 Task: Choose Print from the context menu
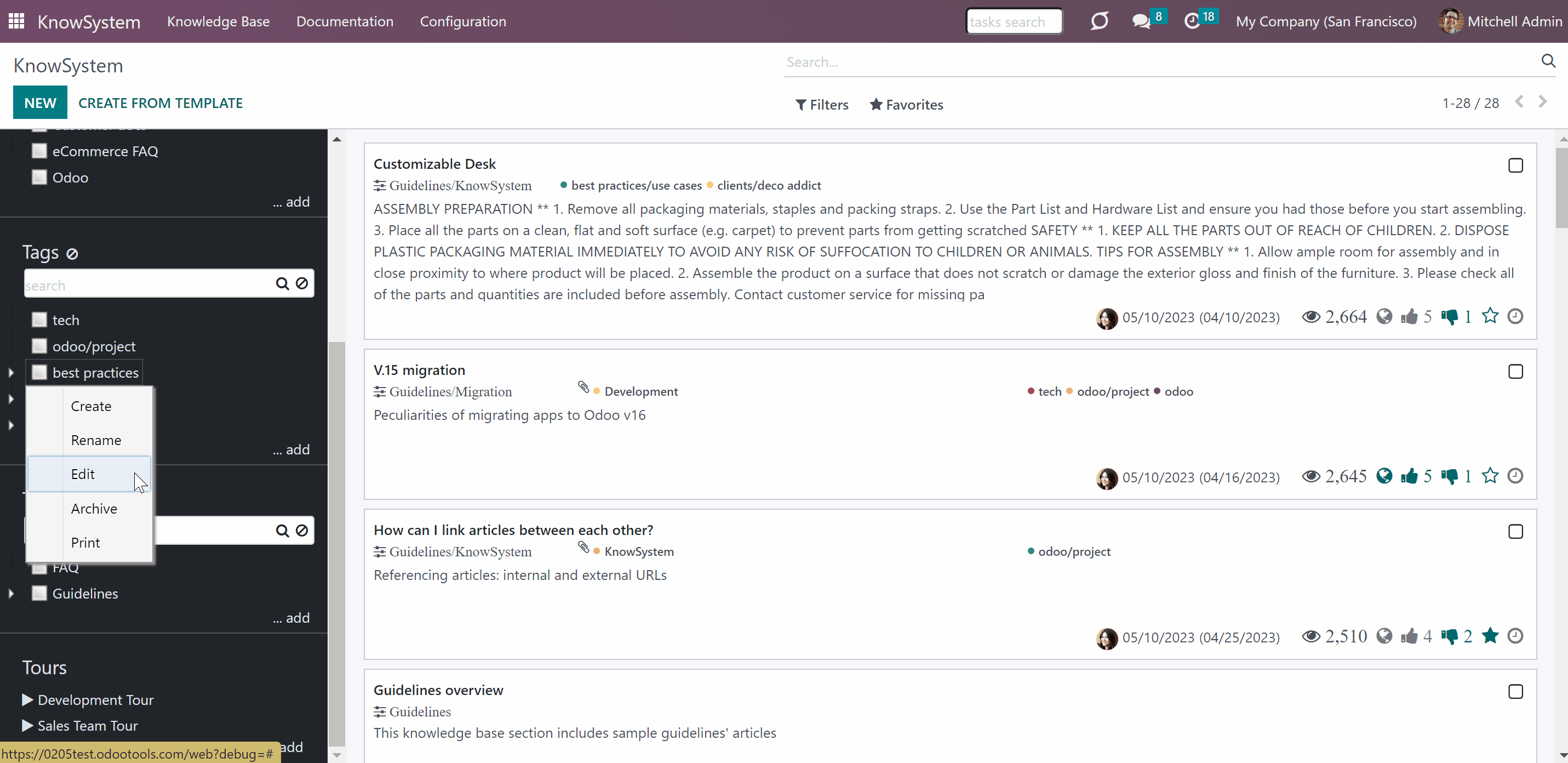pyautogui.click(x=89, y=543)
